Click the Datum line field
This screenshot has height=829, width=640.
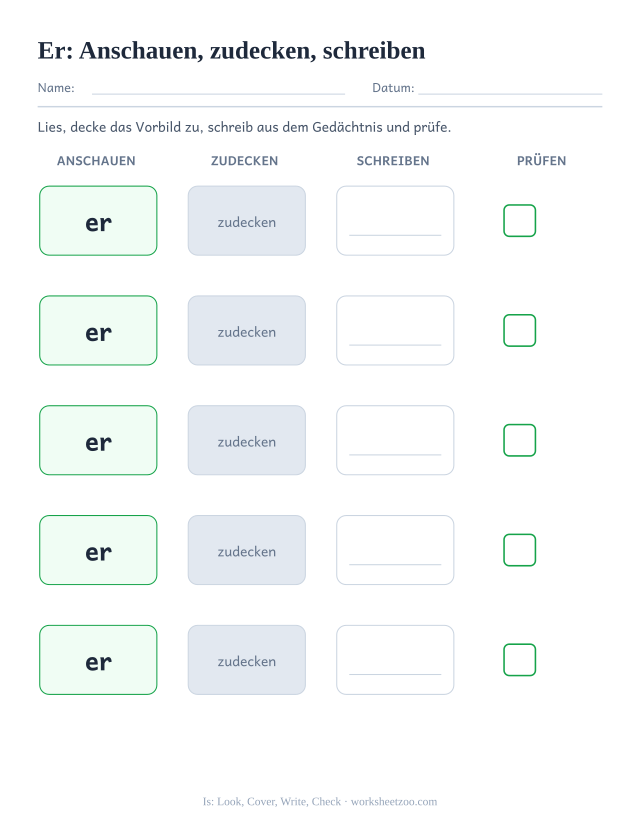click(x=510, y=89)
